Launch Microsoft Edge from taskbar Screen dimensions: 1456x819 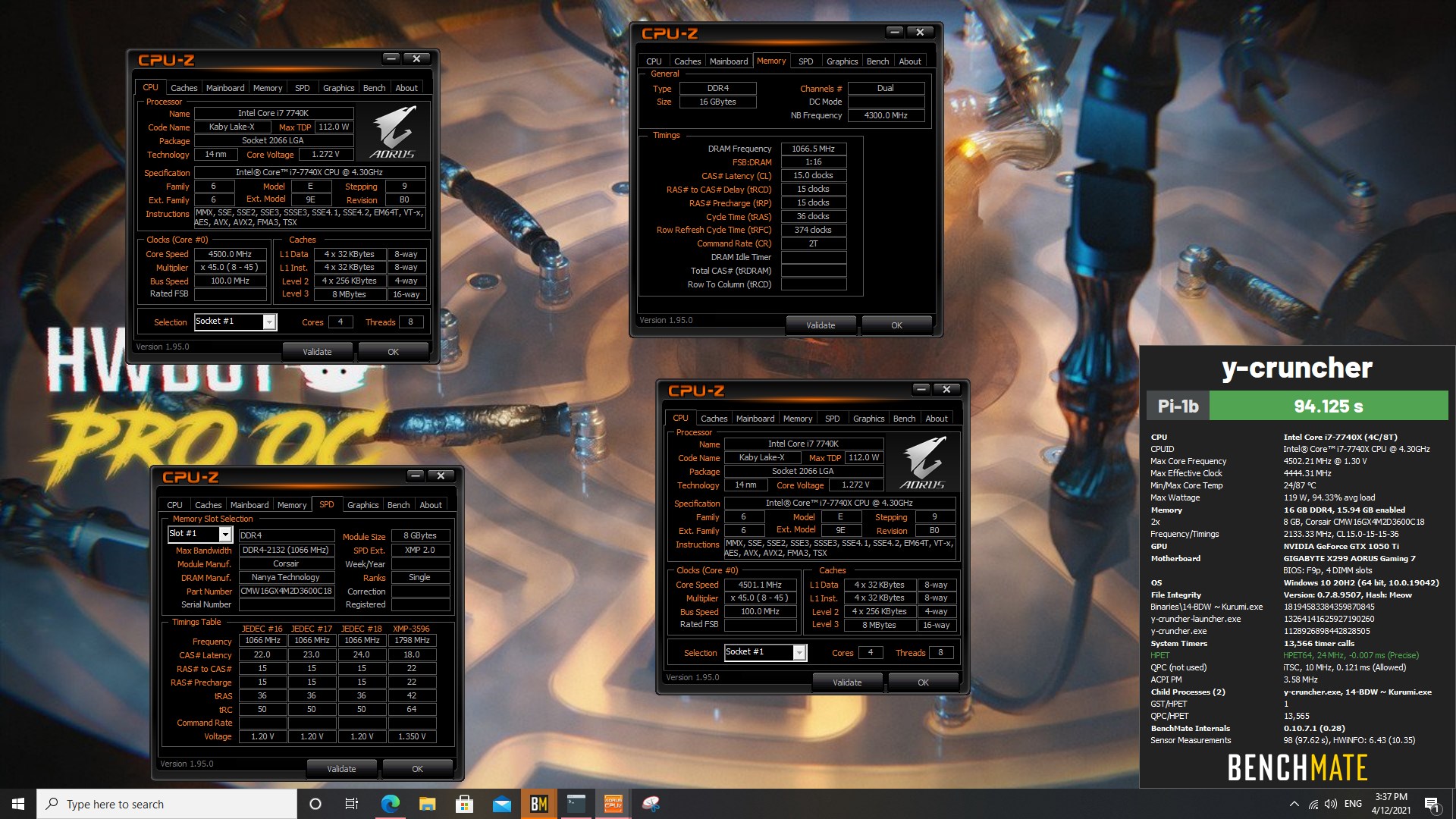390,804
